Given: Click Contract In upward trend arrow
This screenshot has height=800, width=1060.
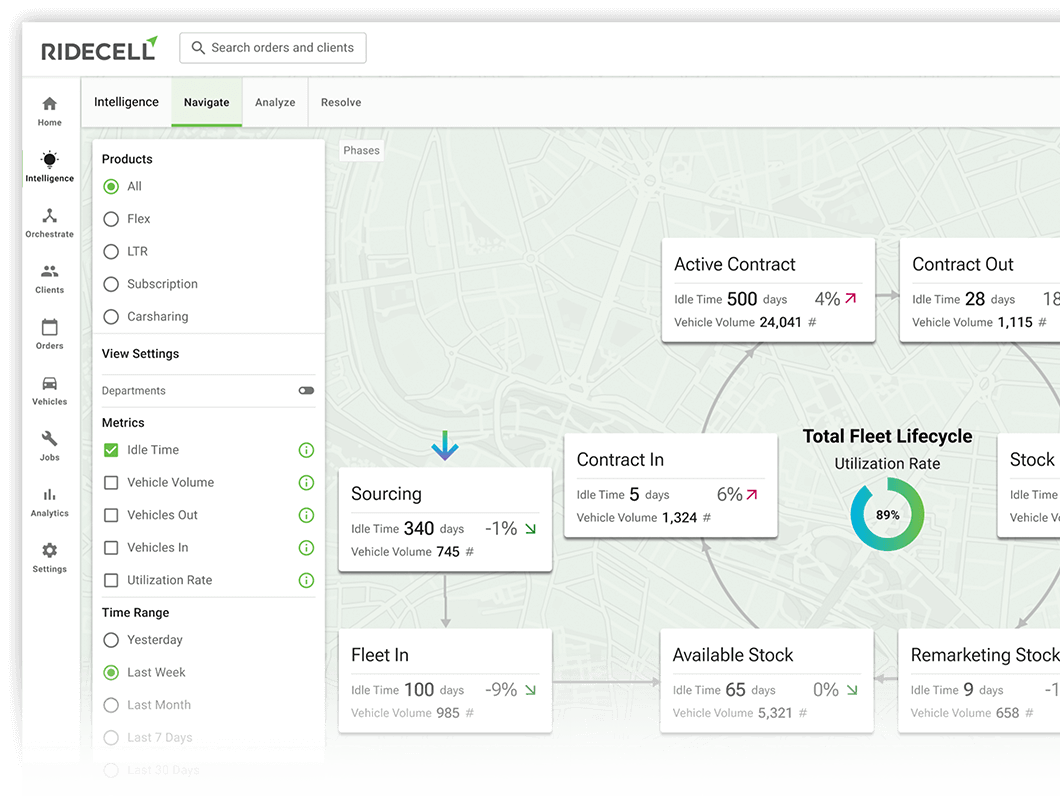Looking at the screenshot, I should click(752, 494).
